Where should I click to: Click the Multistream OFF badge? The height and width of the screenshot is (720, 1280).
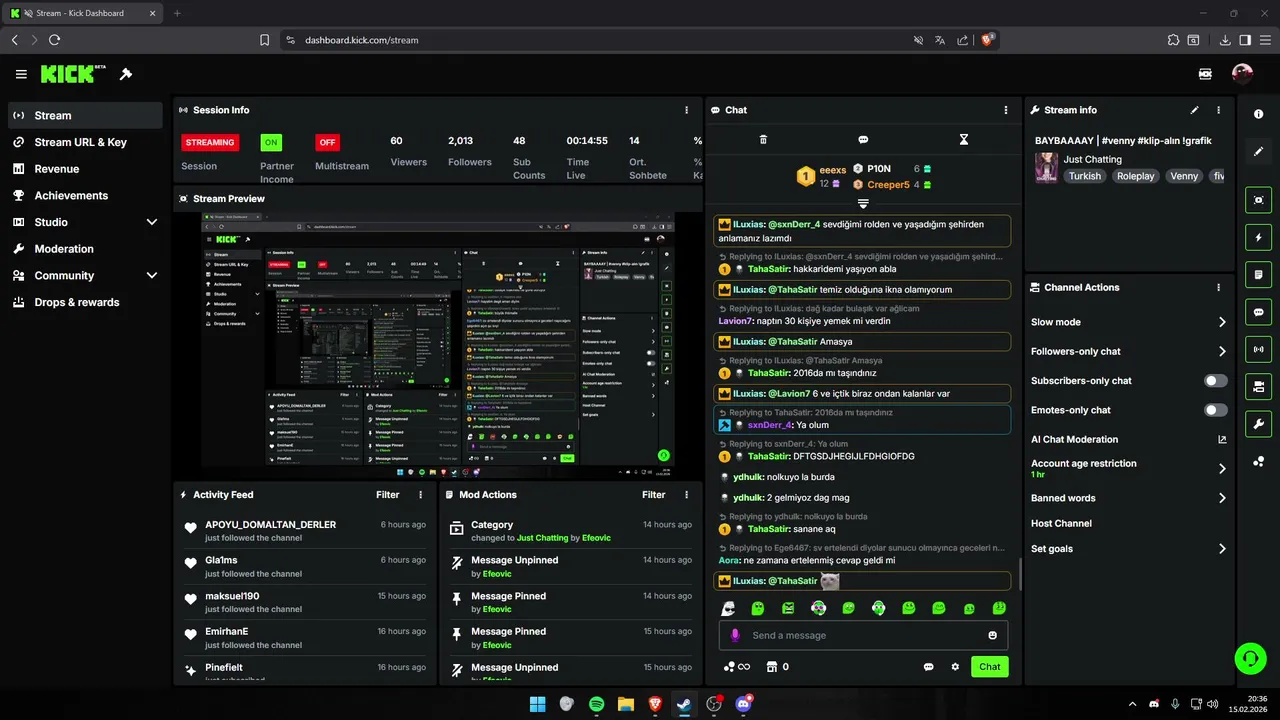327,142
